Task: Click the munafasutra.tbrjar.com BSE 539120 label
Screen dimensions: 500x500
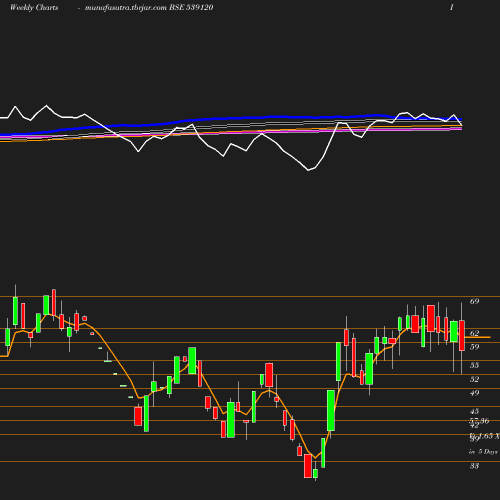Action: click(149, 8)
